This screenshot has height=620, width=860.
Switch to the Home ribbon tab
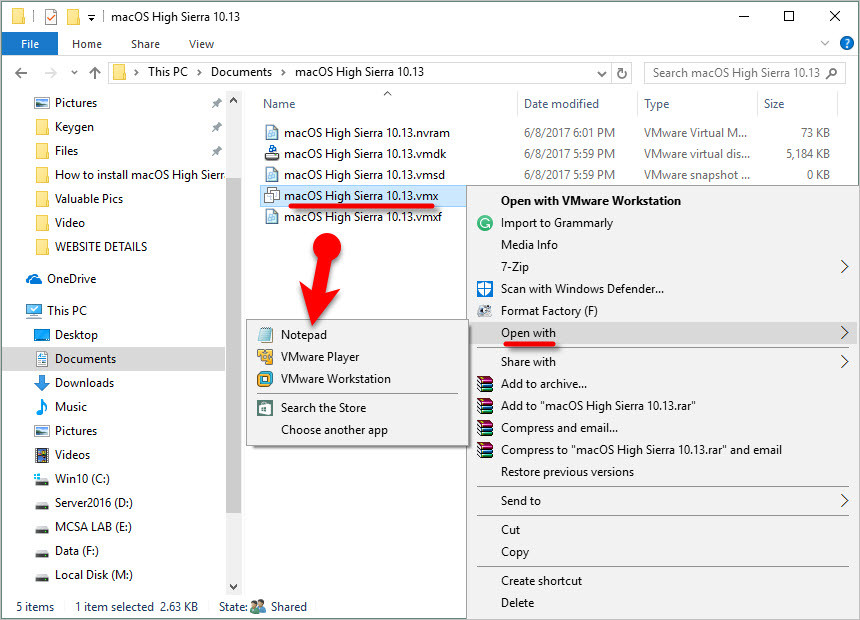click(87, 44)
